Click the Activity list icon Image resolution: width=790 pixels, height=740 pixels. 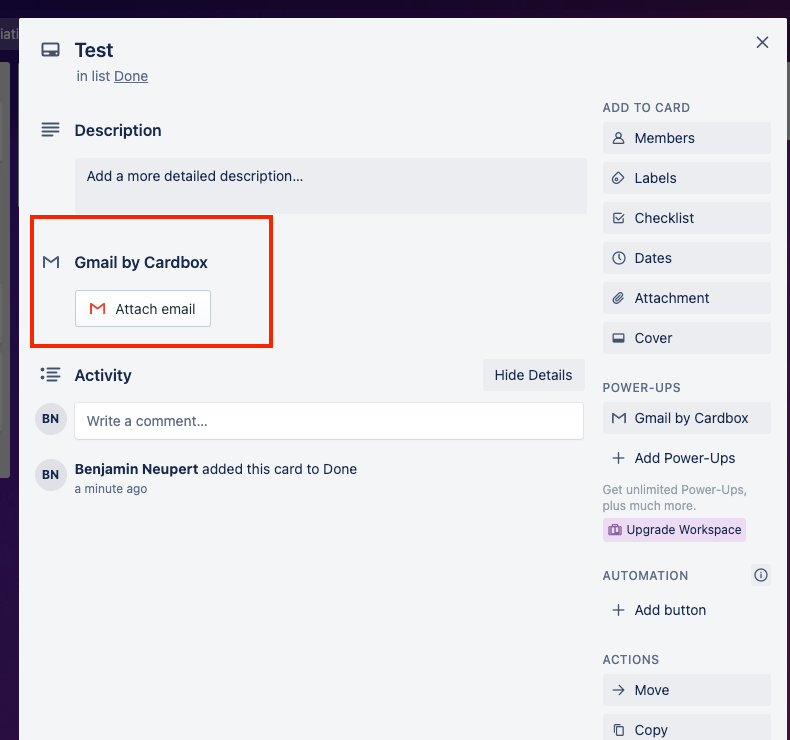50,375
